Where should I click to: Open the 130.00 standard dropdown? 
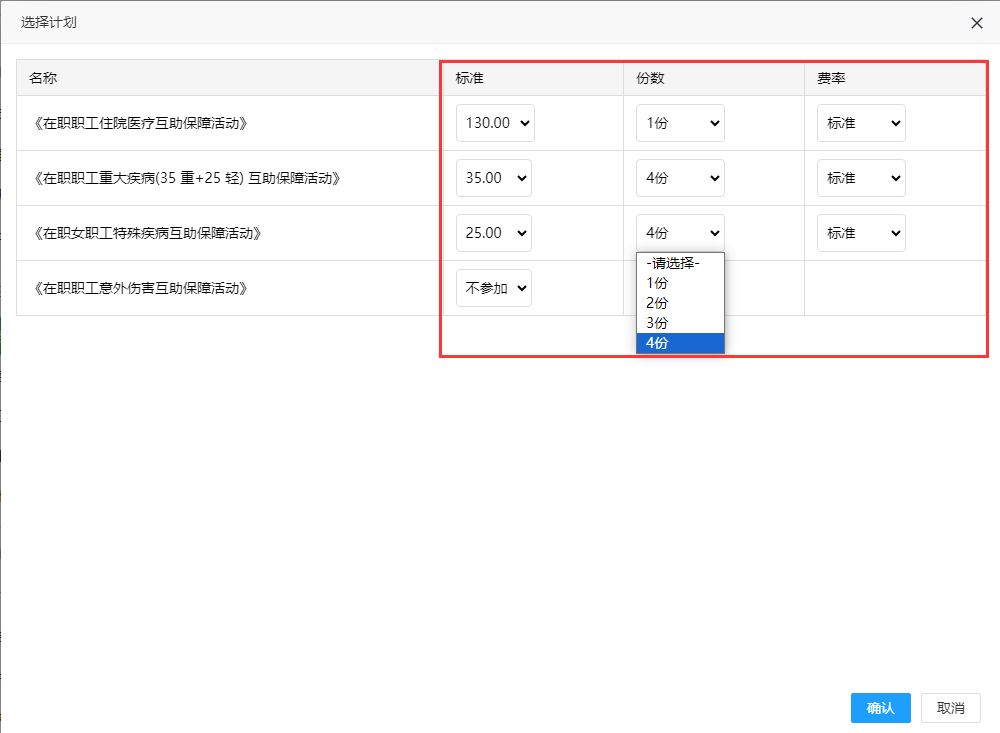[x=495, y=123]
